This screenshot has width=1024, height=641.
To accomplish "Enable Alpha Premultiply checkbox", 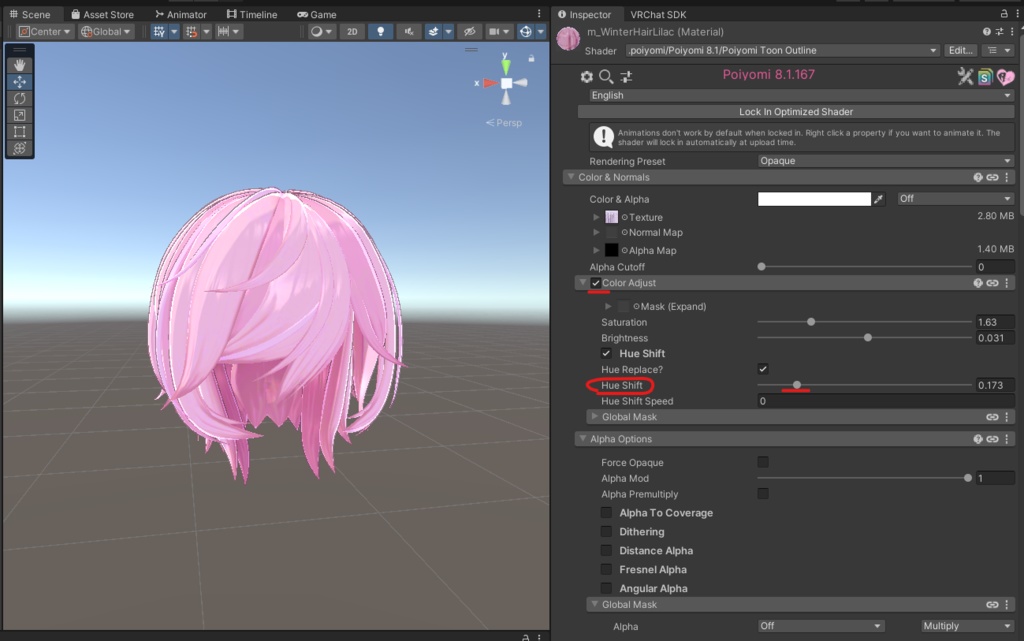I will [x=763, y=493].
